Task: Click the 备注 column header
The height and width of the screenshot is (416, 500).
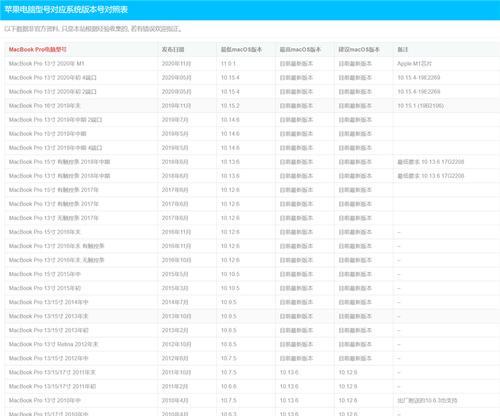Action: click(x=403, y=49)
